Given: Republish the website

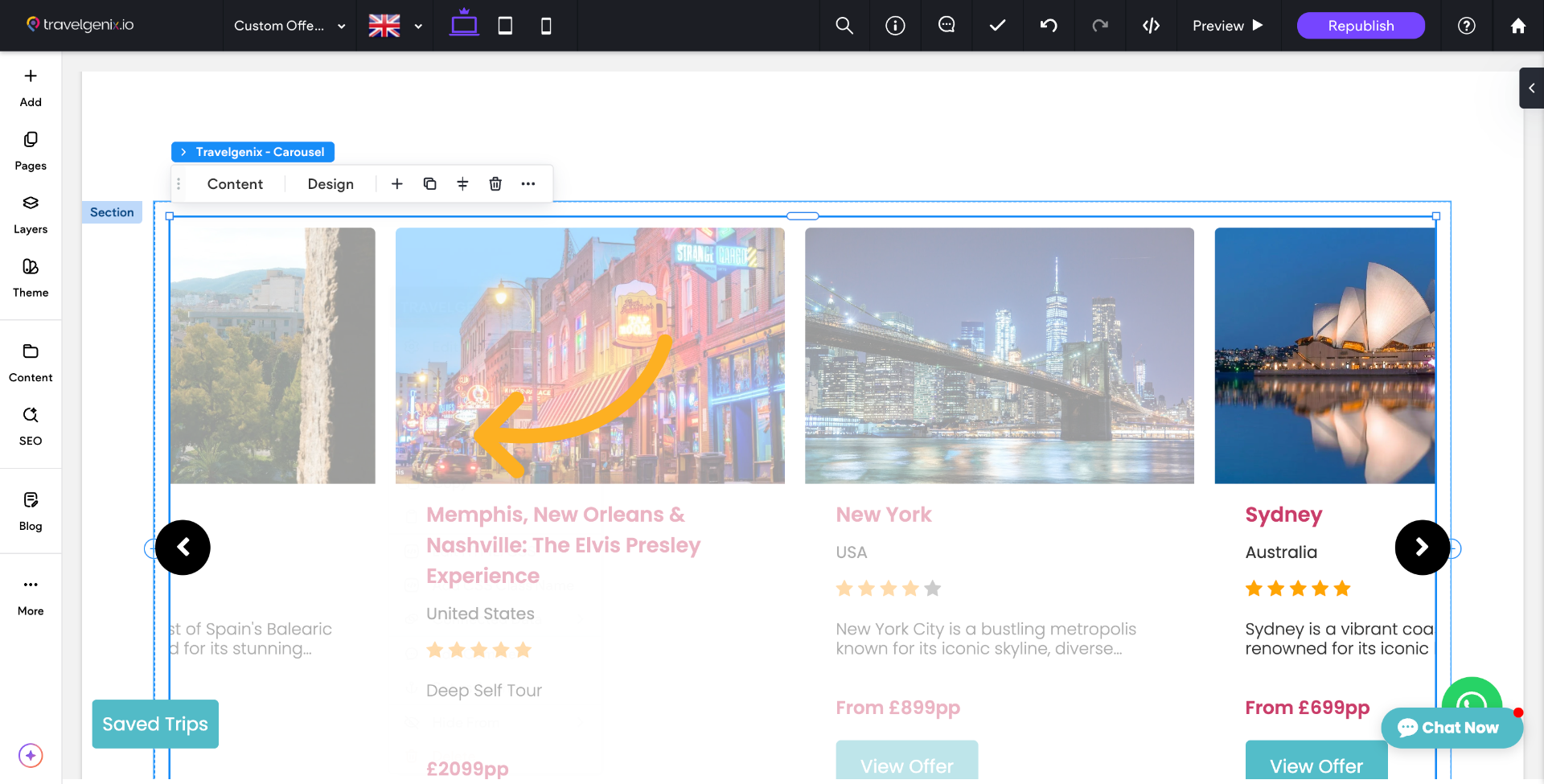Looking at the screenshot, I should (x=1360, y=25).
